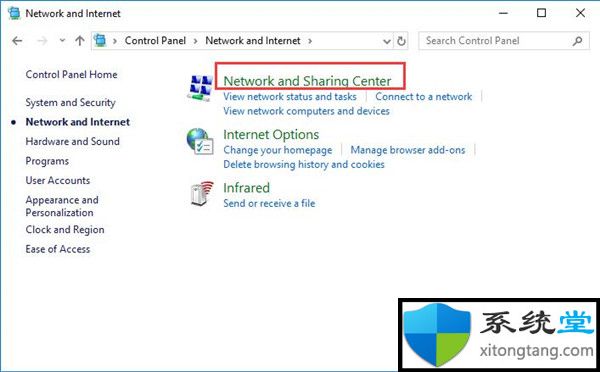This screenshot has width=600, height=372.
Task: Expand the address bar history dropdown
Action: [387, 41]
